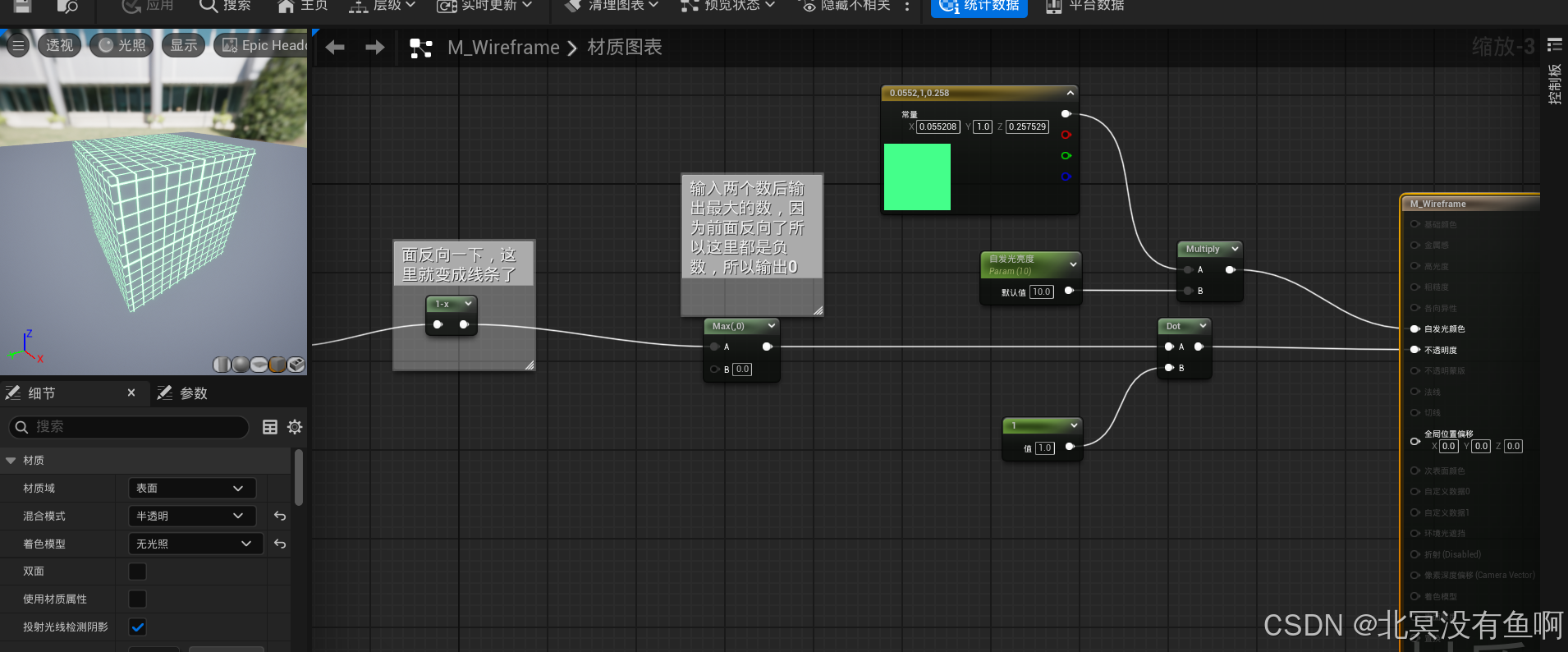Enable the 使用材质属性 checkbox
Image resolution: width=1568 pixels, height=652 pixels.
(138, 599)
